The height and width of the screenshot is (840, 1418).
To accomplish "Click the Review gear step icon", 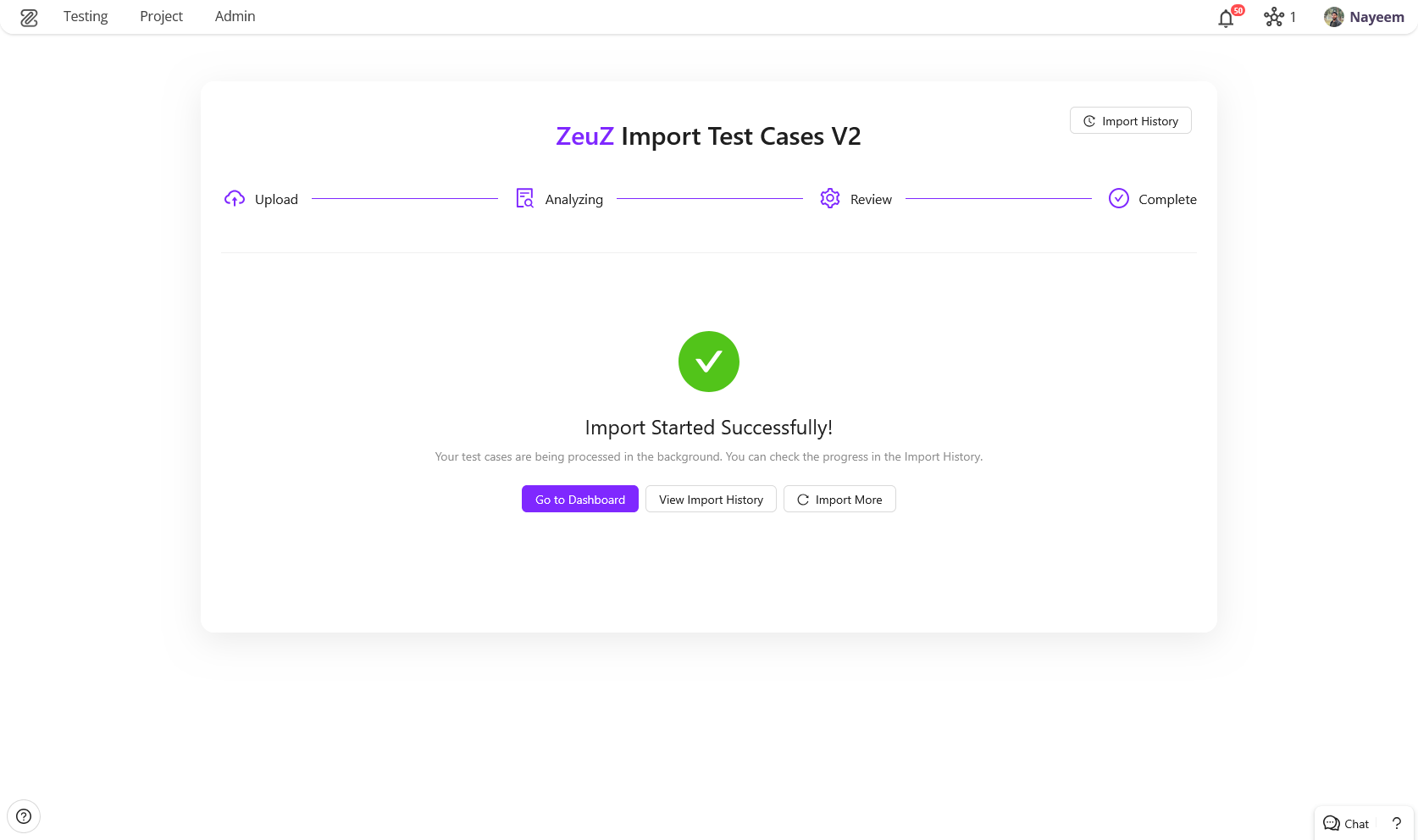I will (x=830, y=199).
